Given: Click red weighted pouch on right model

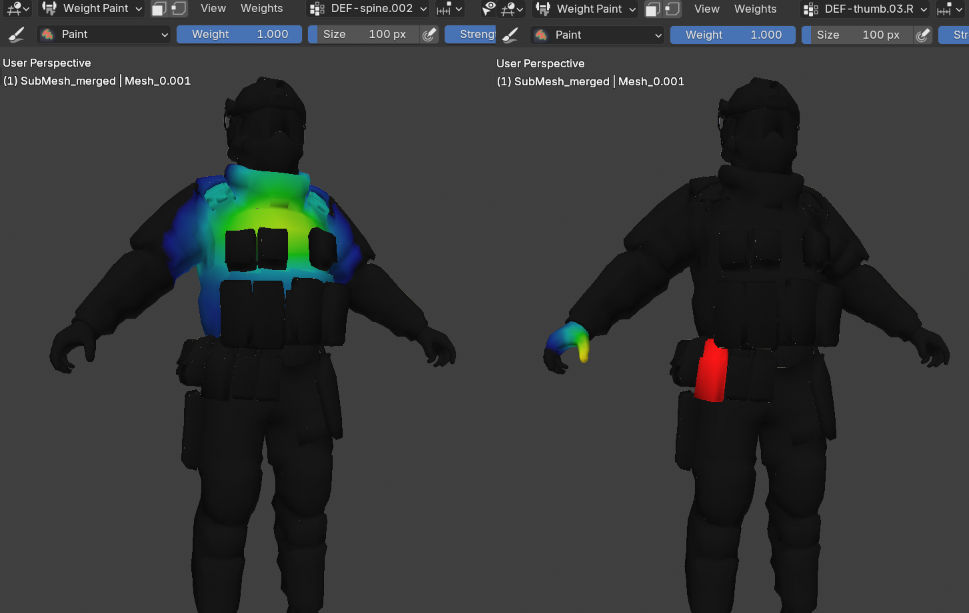Looking at the screenshot, I should (x=711, y=371).
